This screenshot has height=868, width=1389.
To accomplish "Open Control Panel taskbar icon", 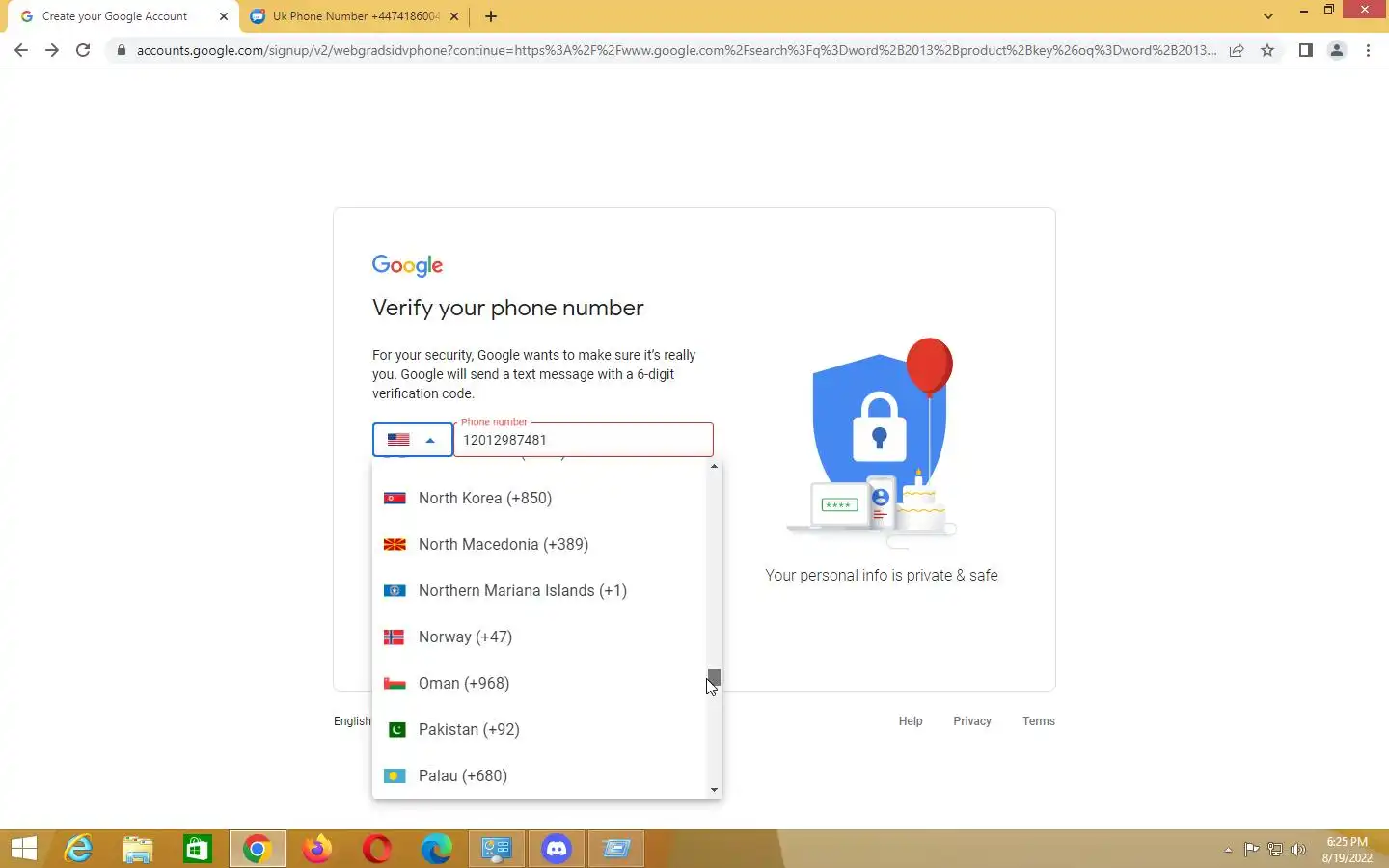I will 497,849.
